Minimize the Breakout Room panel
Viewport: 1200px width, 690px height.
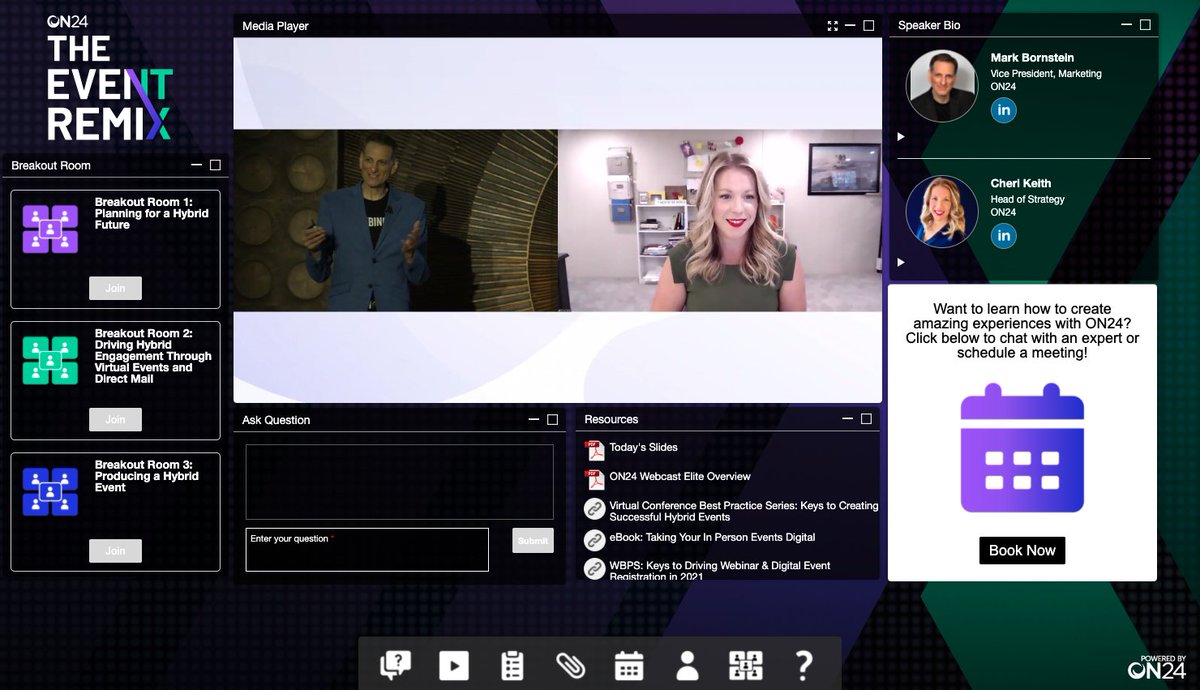click(x=195, y=165)
